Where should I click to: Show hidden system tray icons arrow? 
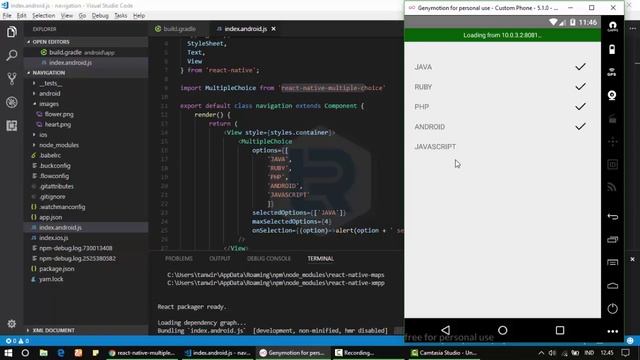[x=541, y=353]
